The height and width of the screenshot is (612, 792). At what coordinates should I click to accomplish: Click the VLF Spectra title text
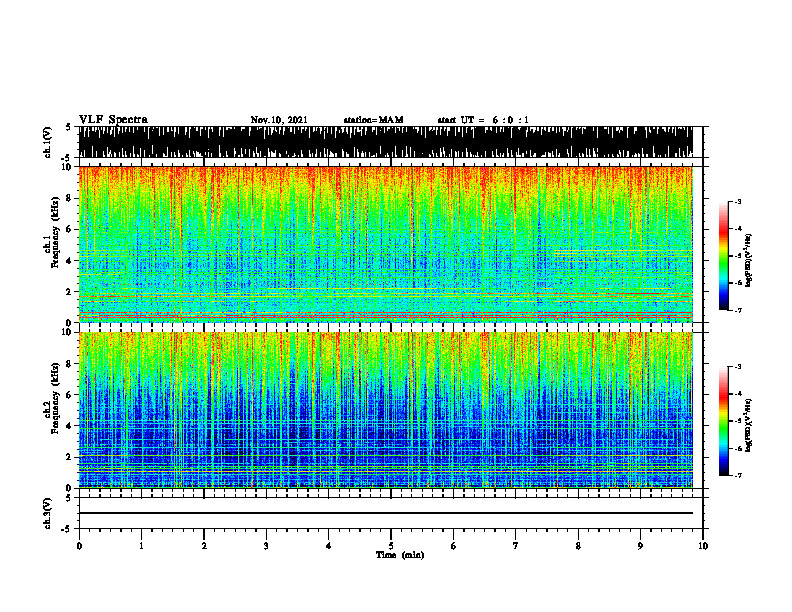[113, 120]
